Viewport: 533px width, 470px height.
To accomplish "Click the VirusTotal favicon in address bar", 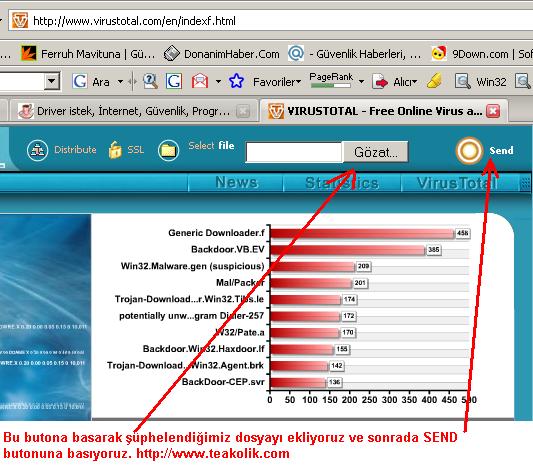I will pyautogui.click(x=20, y=20).
